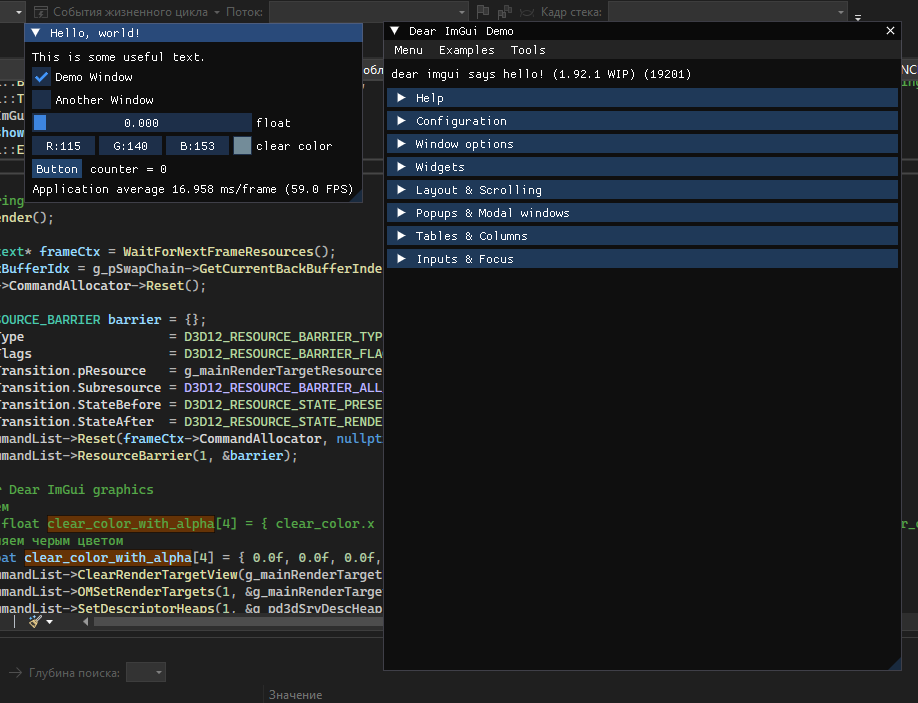
Task: Open the clear color swatch picker
Action: pos(242,146)
